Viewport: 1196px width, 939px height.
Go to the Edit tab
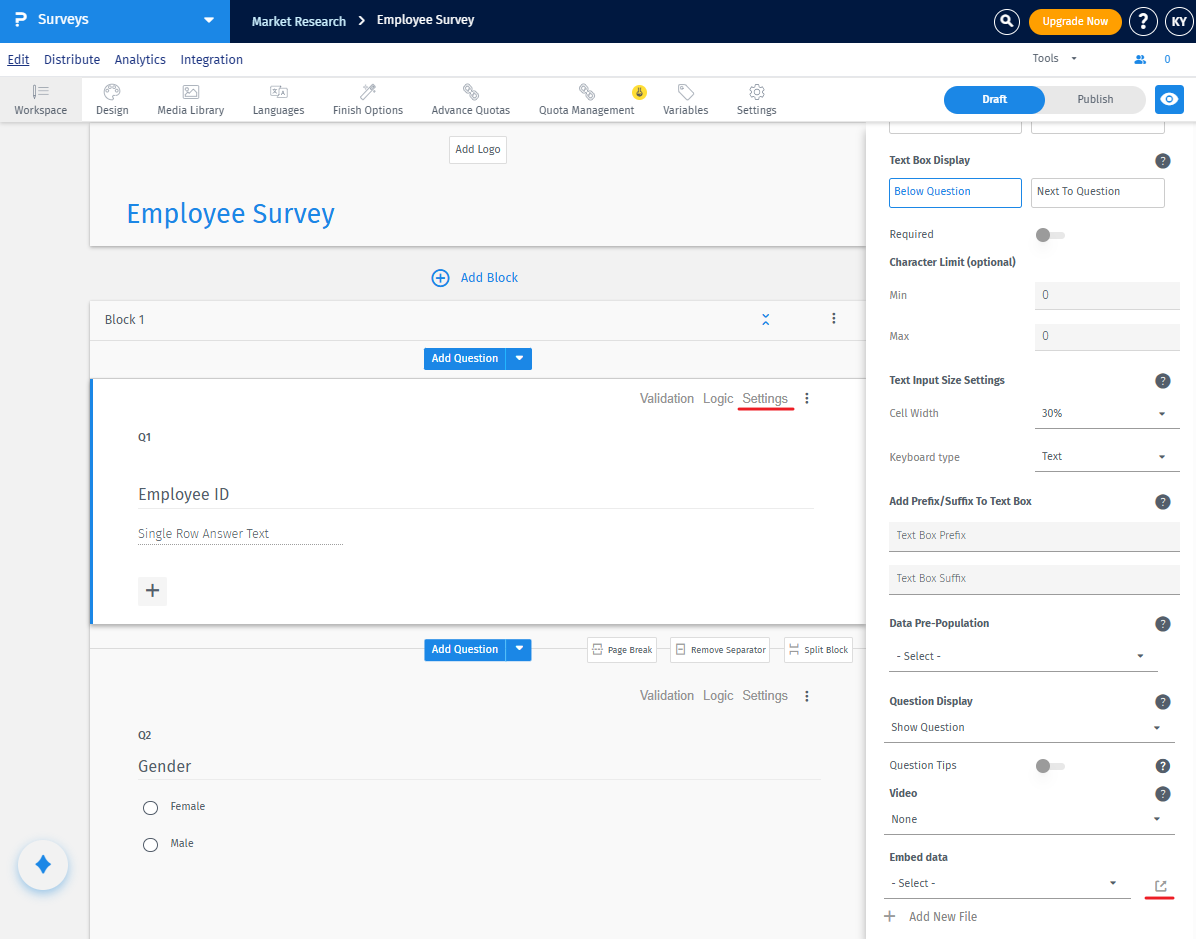(18, 59)
